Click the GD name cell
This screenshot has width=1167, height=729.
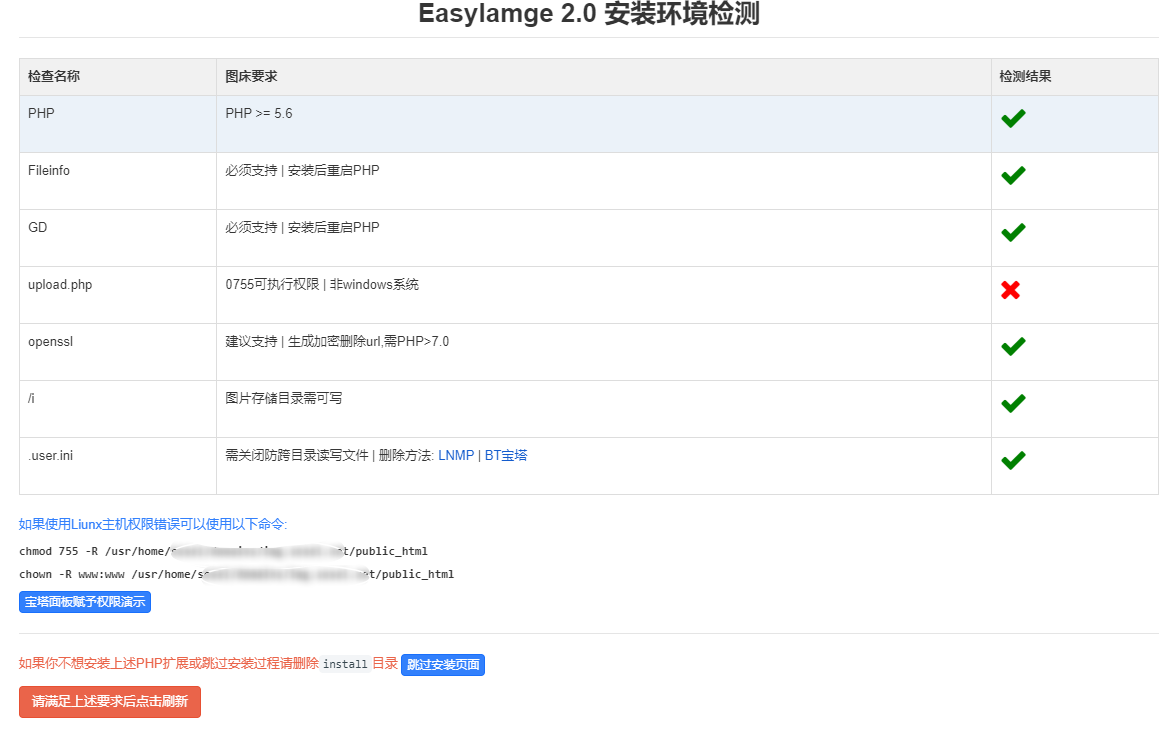tap(118, 238)
